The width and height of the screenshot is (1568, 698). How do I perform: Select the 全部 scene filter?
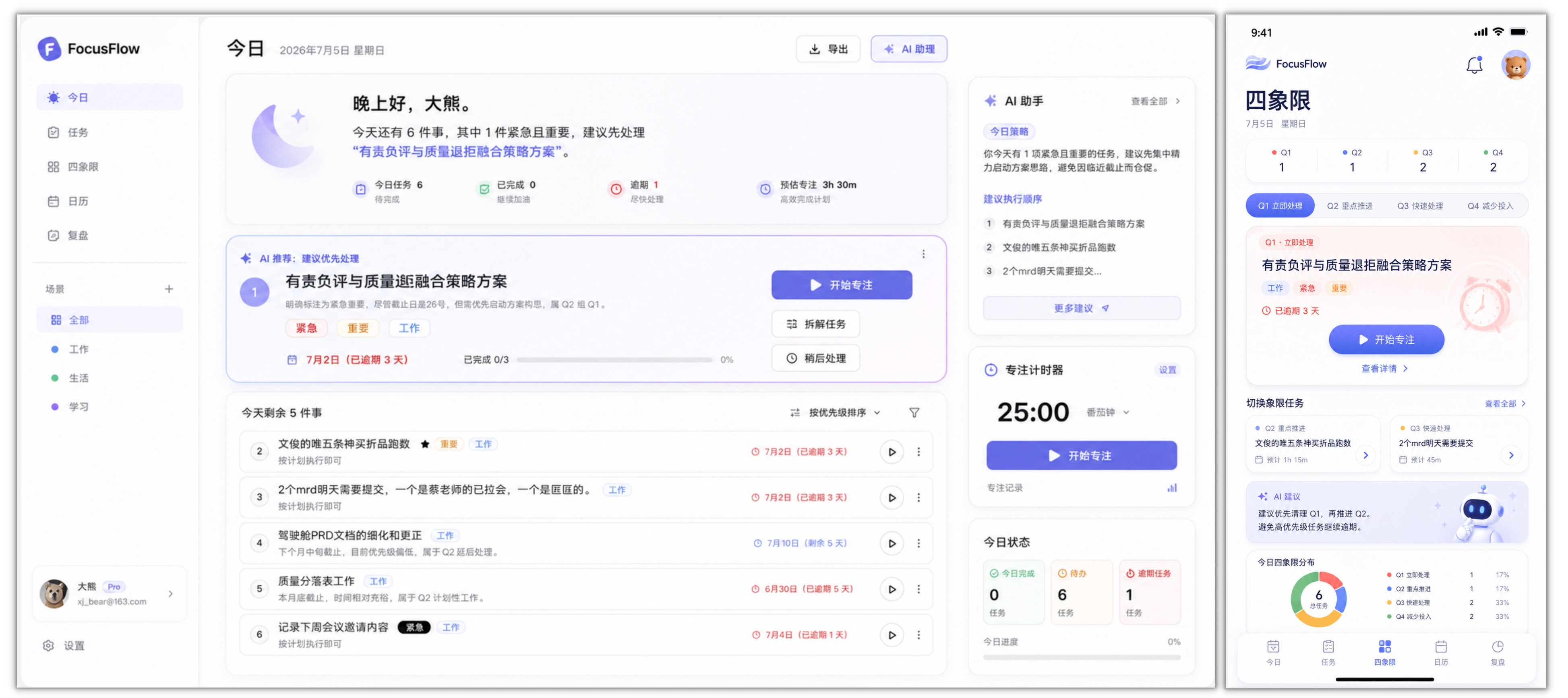[x=110, y=320]
